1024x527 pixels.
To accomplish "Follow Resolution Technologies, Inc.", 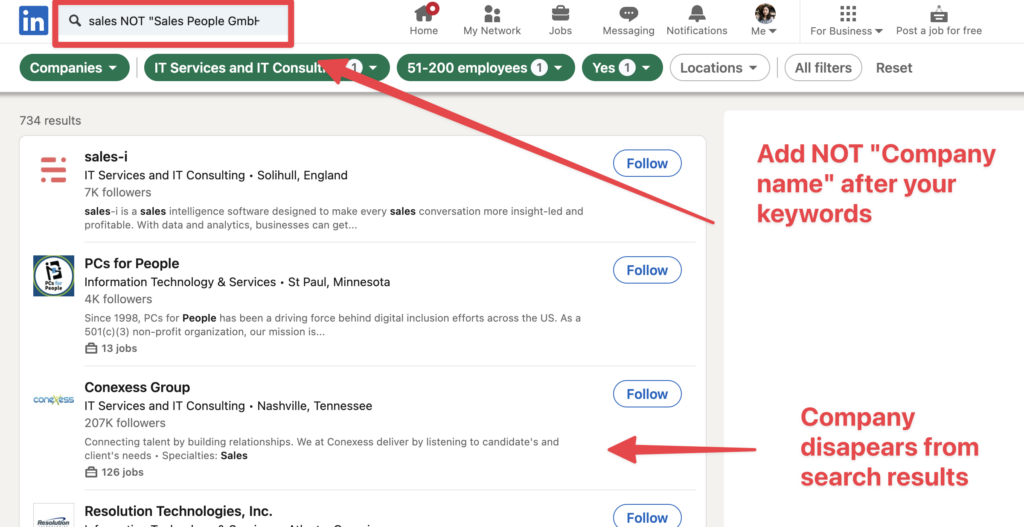I will click(x=647, y=517).
